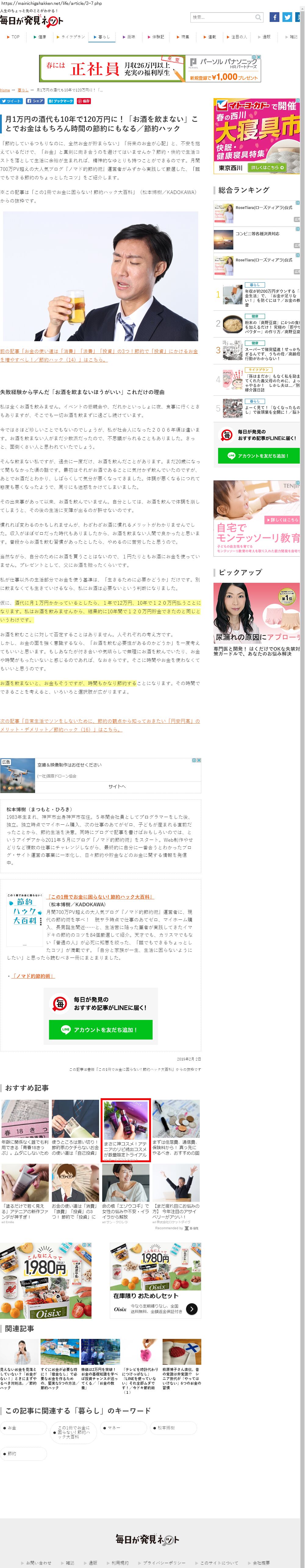The height and width of the screenshot is (1568, 305).
Task: Open the TOP navigation item
Action: pos(13,37)
